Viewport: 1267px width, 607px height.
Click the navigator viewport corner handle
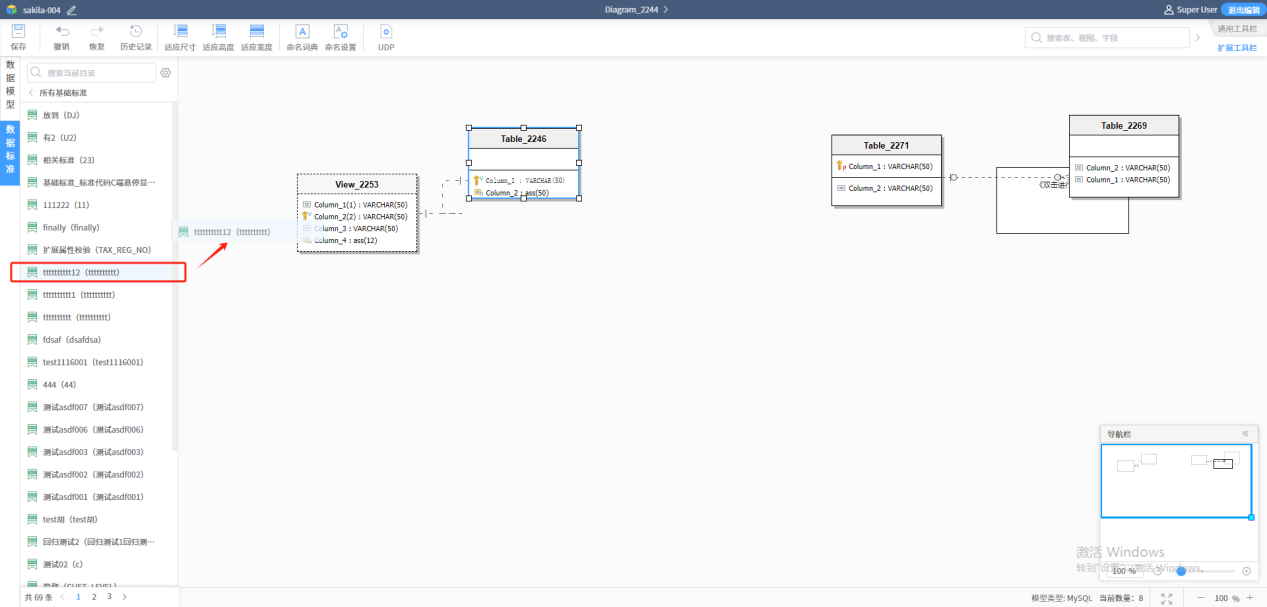pos(1251,517)
